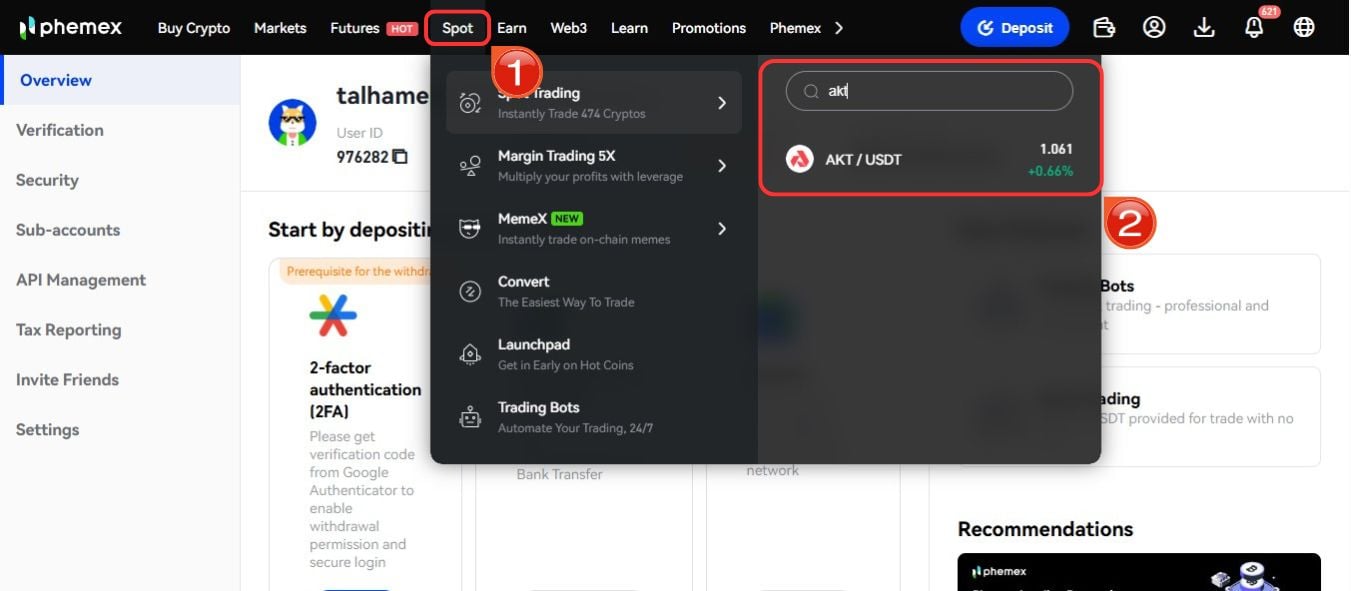This screenshot has height=591, width=1351.
Task: Click the search magnifier icon
Action: pos(812,91)
